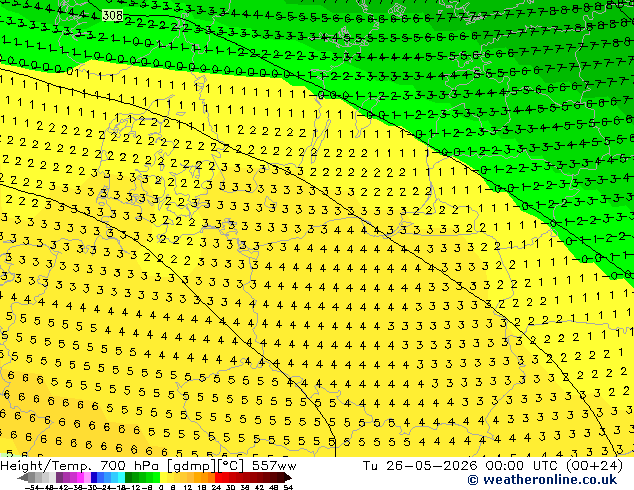The image size is (634, 490).
Task: Click the legend value label 54
Action: [x=288, y=487]
